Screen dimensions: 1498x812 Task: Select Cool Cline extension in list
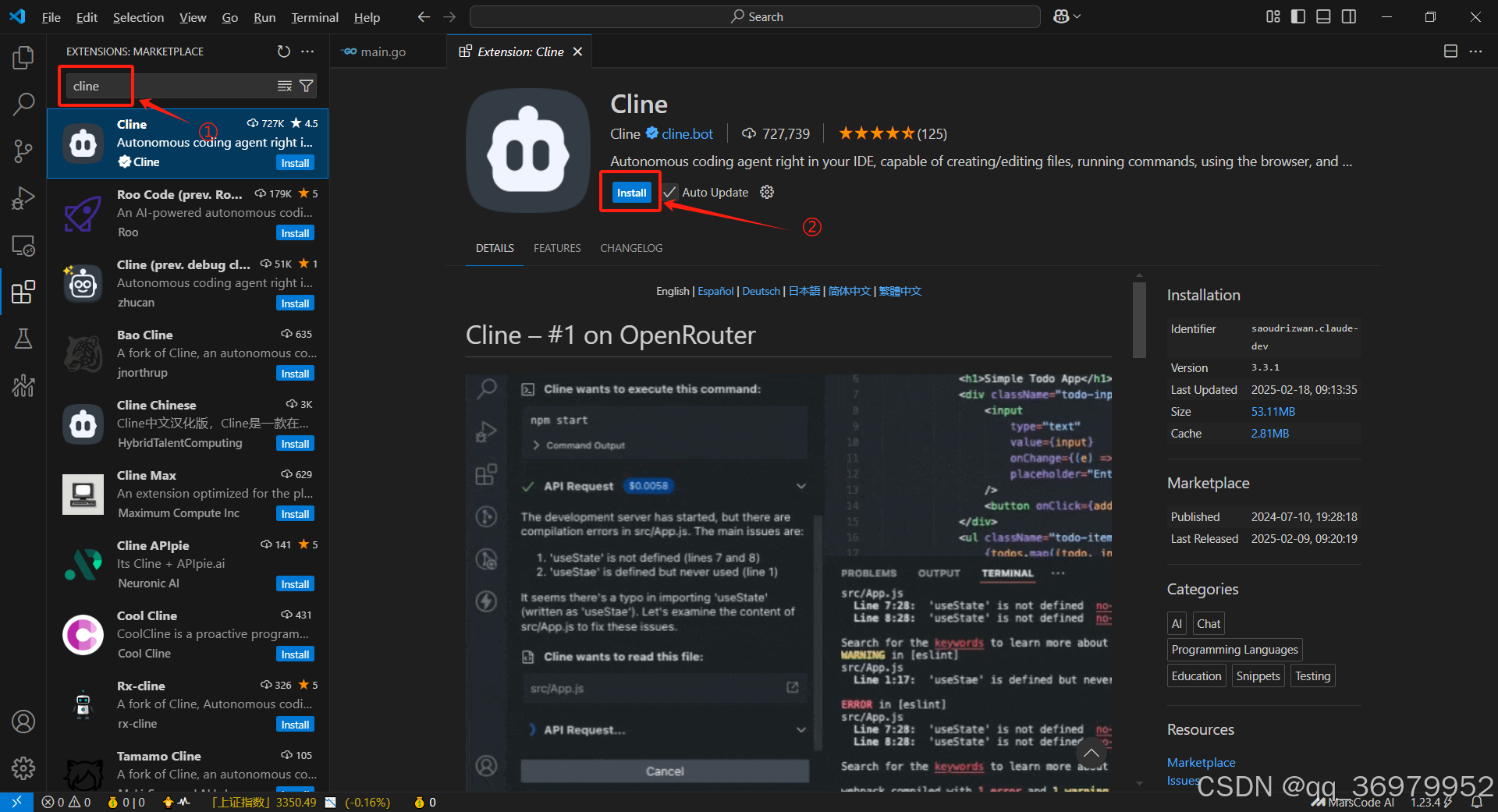[x=187, y=635]
